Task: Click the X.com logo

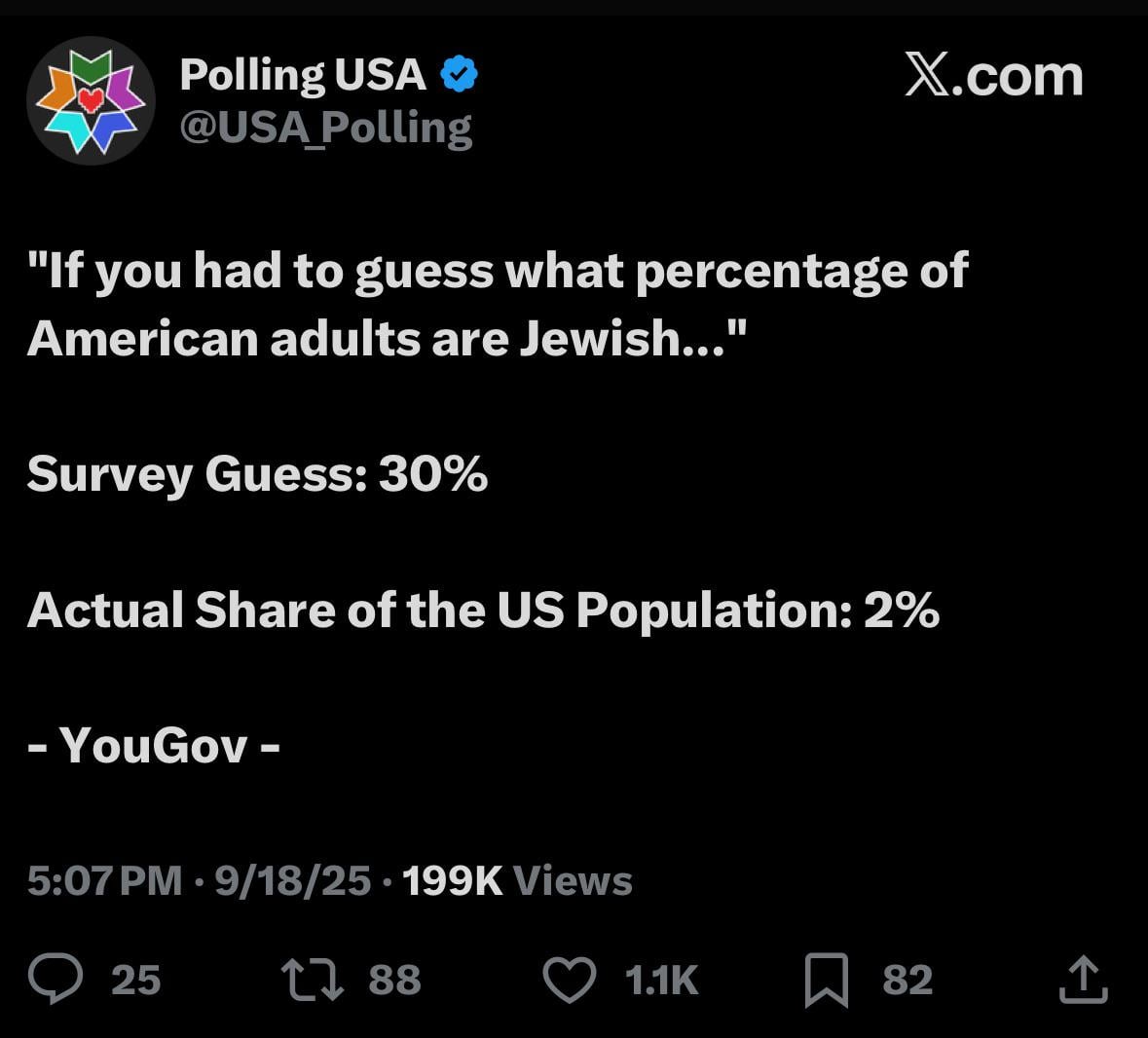Action: (993, 76)
